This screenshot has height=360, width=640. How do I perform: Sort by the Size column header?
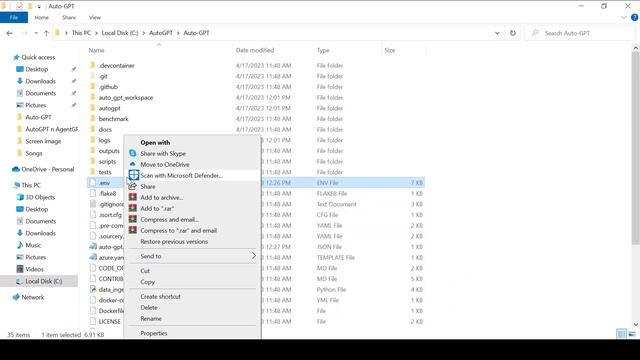(x=390, y=50)
